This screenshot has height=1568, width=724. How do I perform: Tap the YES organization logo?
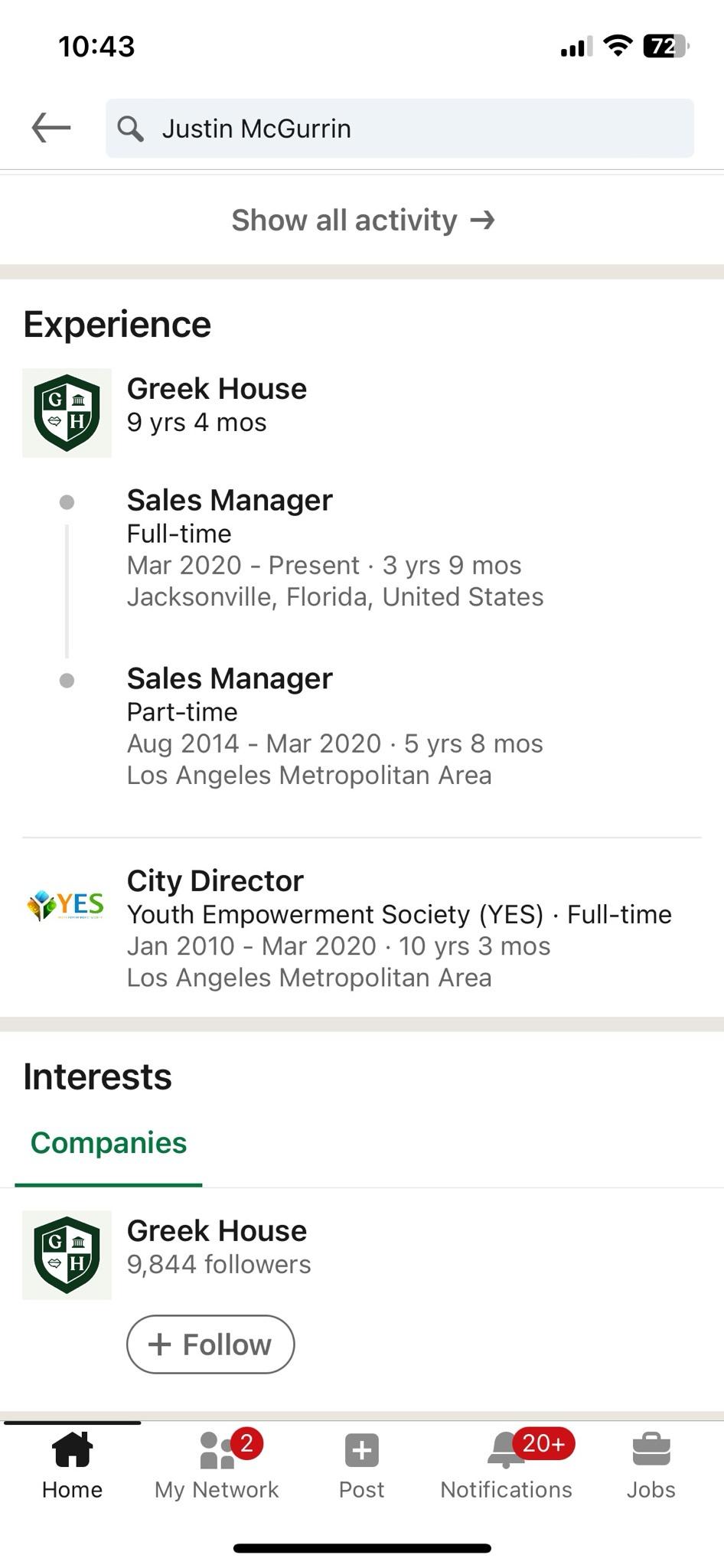pyautogui.click(x=67, y=905)
